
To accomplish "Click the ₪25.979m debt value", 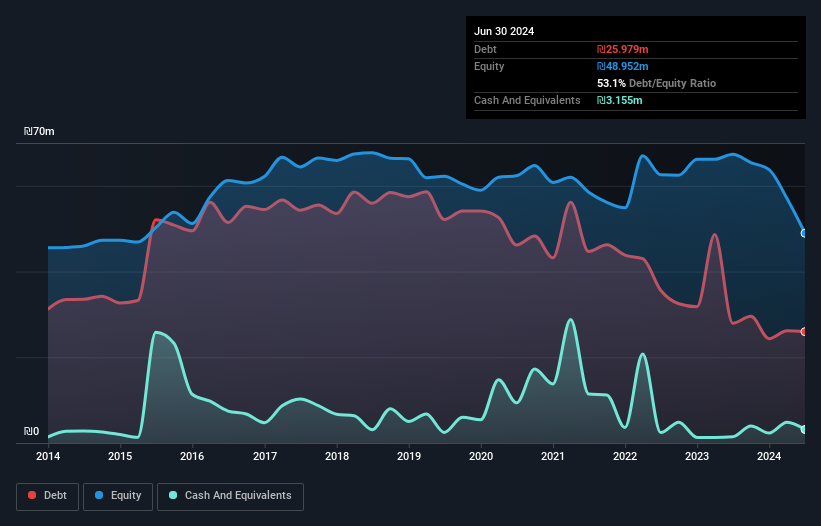I will [x=623, y=49].
